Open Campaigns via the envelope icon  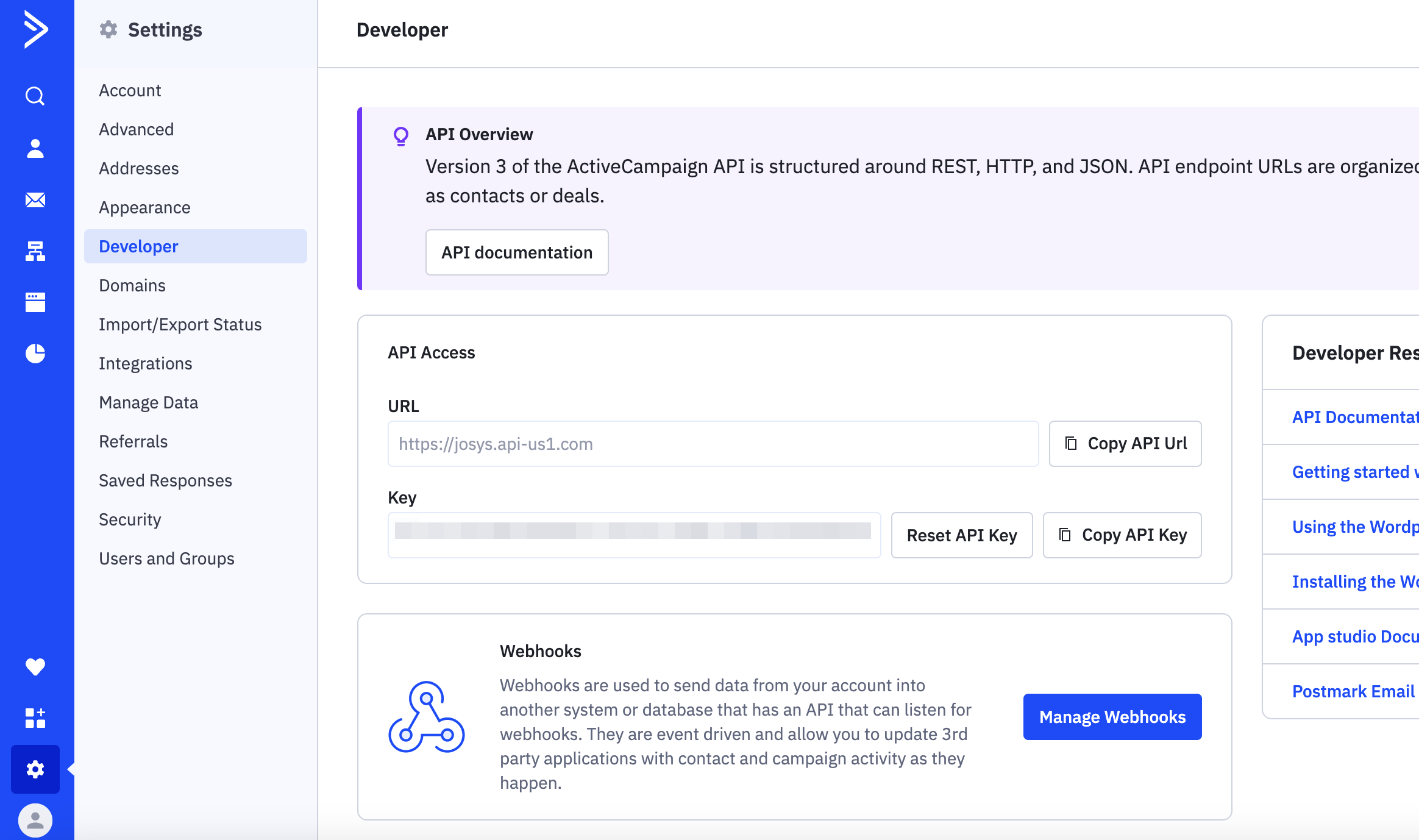(35, 200)
